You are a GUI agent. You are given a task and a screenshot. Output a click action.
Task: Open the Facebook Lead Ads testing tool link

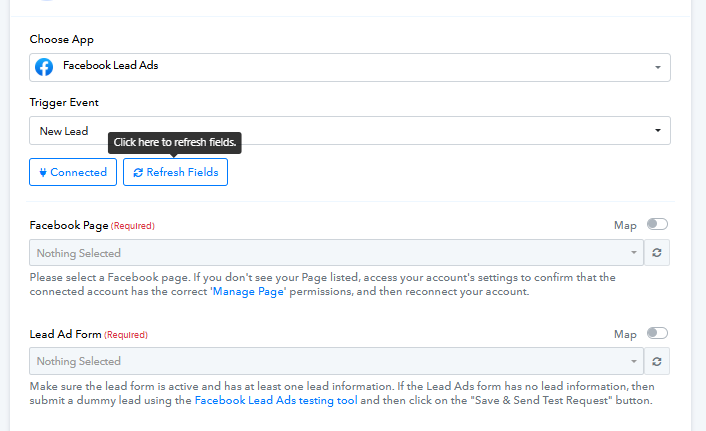point(276,400)
